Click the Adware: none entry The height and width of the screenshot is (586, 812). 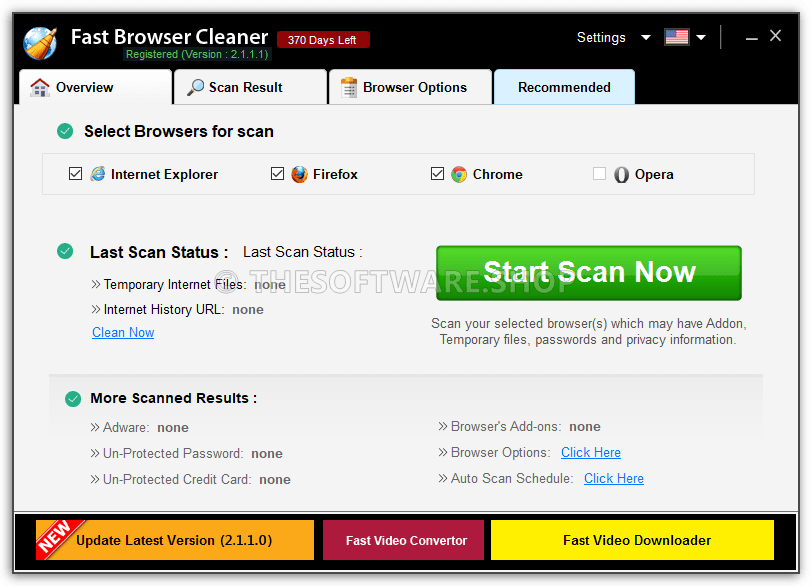tap(140, 428)
